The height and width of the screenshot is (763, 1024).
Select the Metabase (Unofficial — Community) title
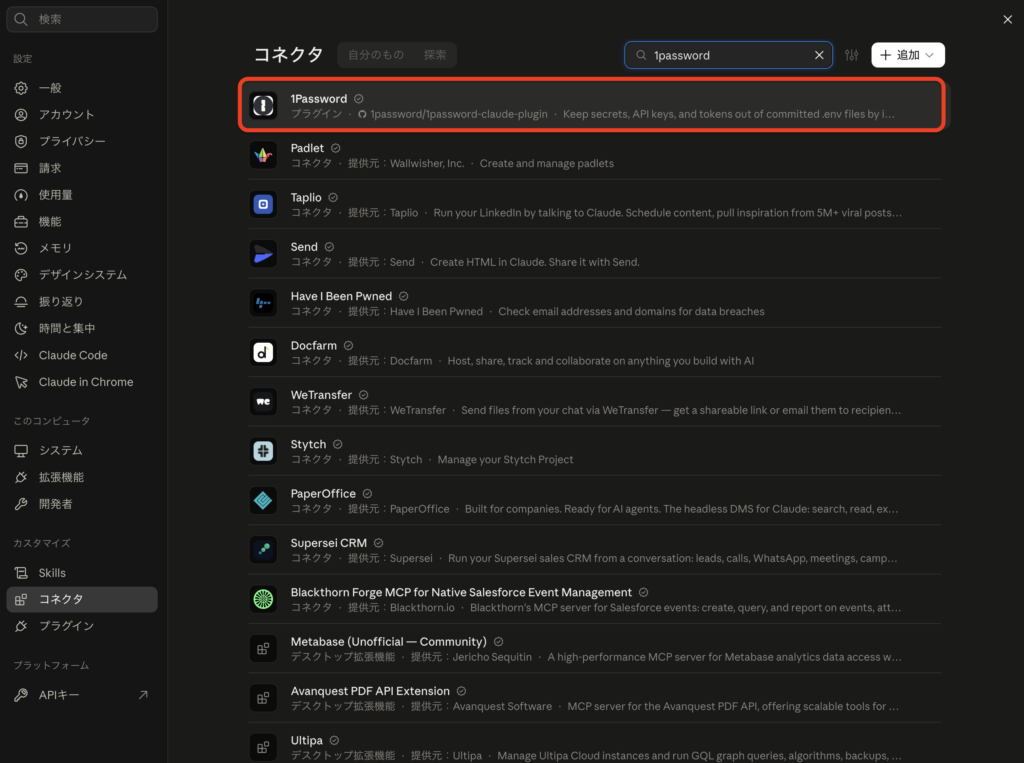(389, 641)
